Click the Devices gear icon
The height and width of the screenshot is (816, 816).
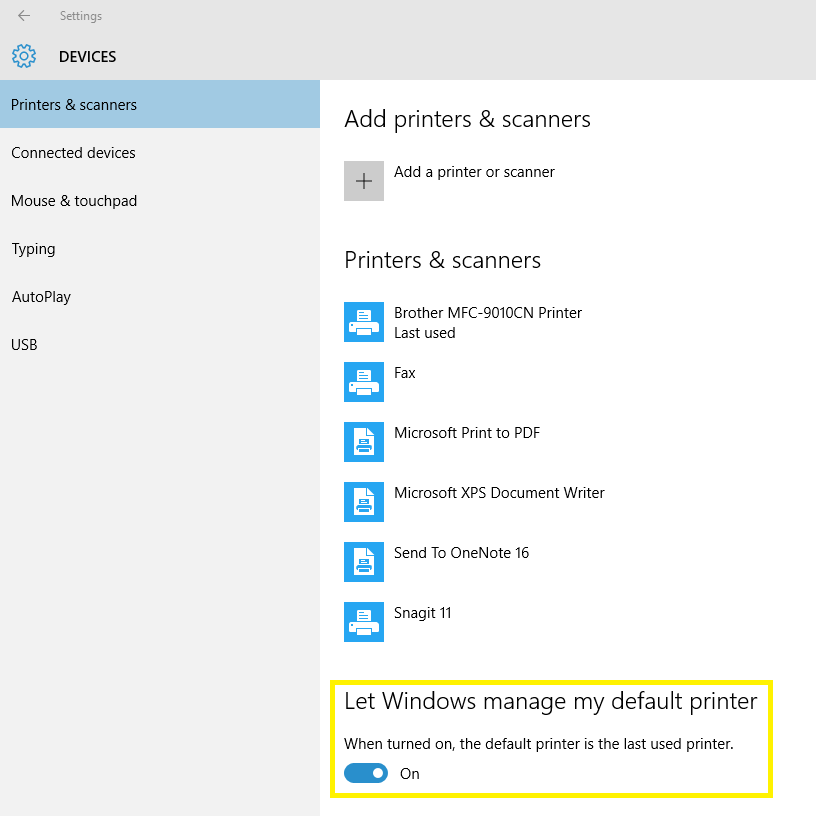coord(24,56)
